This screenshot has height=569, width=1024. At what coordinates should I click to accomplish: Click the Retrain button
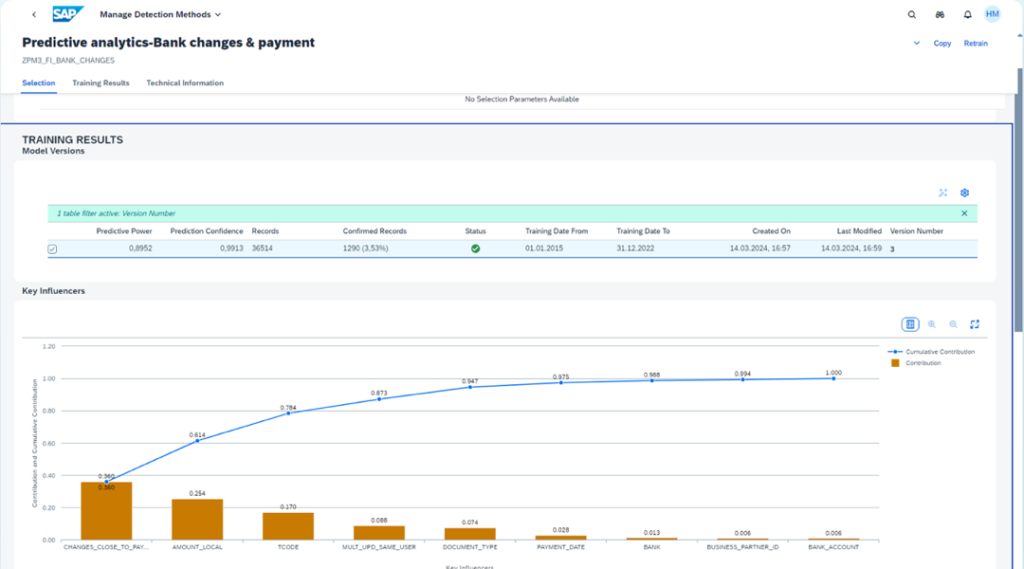(976, 43)
